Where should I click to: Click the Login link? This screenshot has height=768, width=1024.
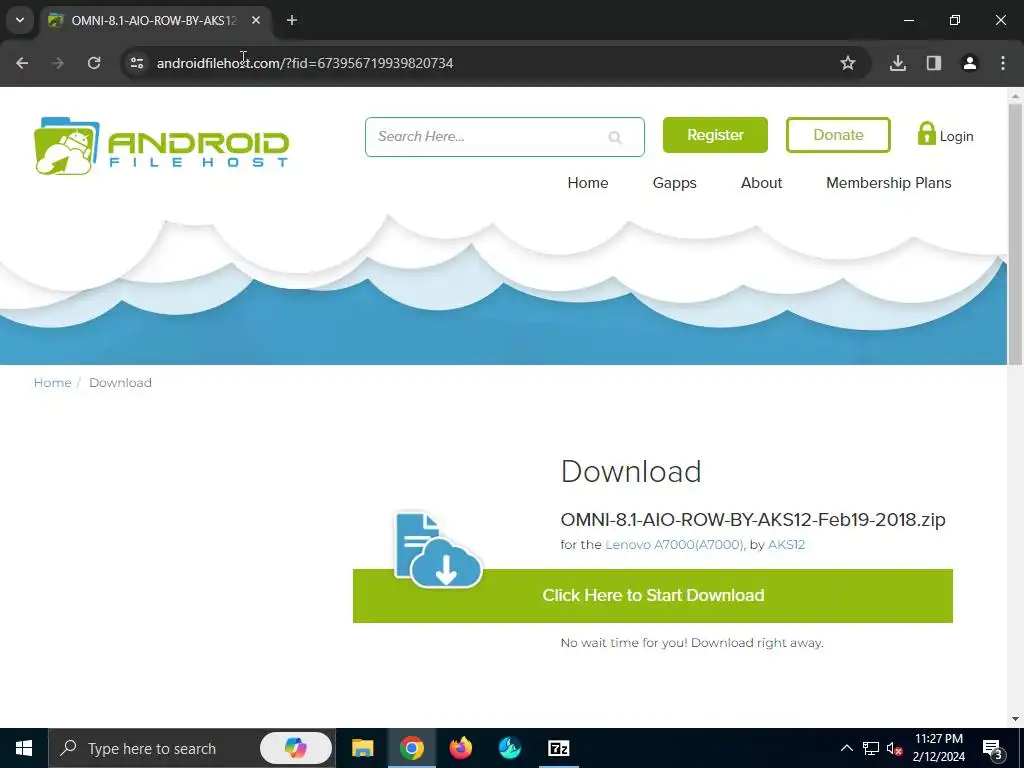(956, 136)
